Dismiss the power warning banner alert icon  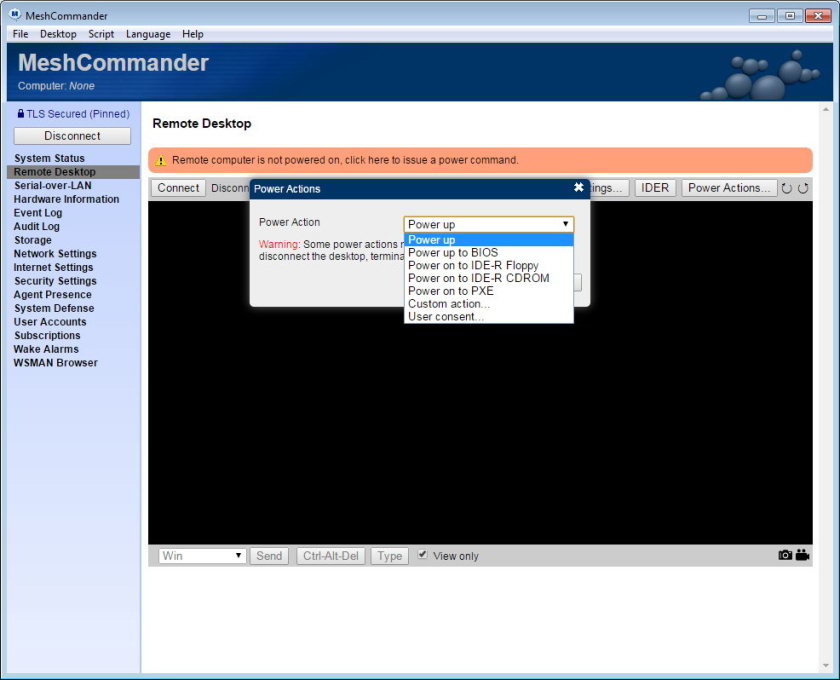[161, 159]
